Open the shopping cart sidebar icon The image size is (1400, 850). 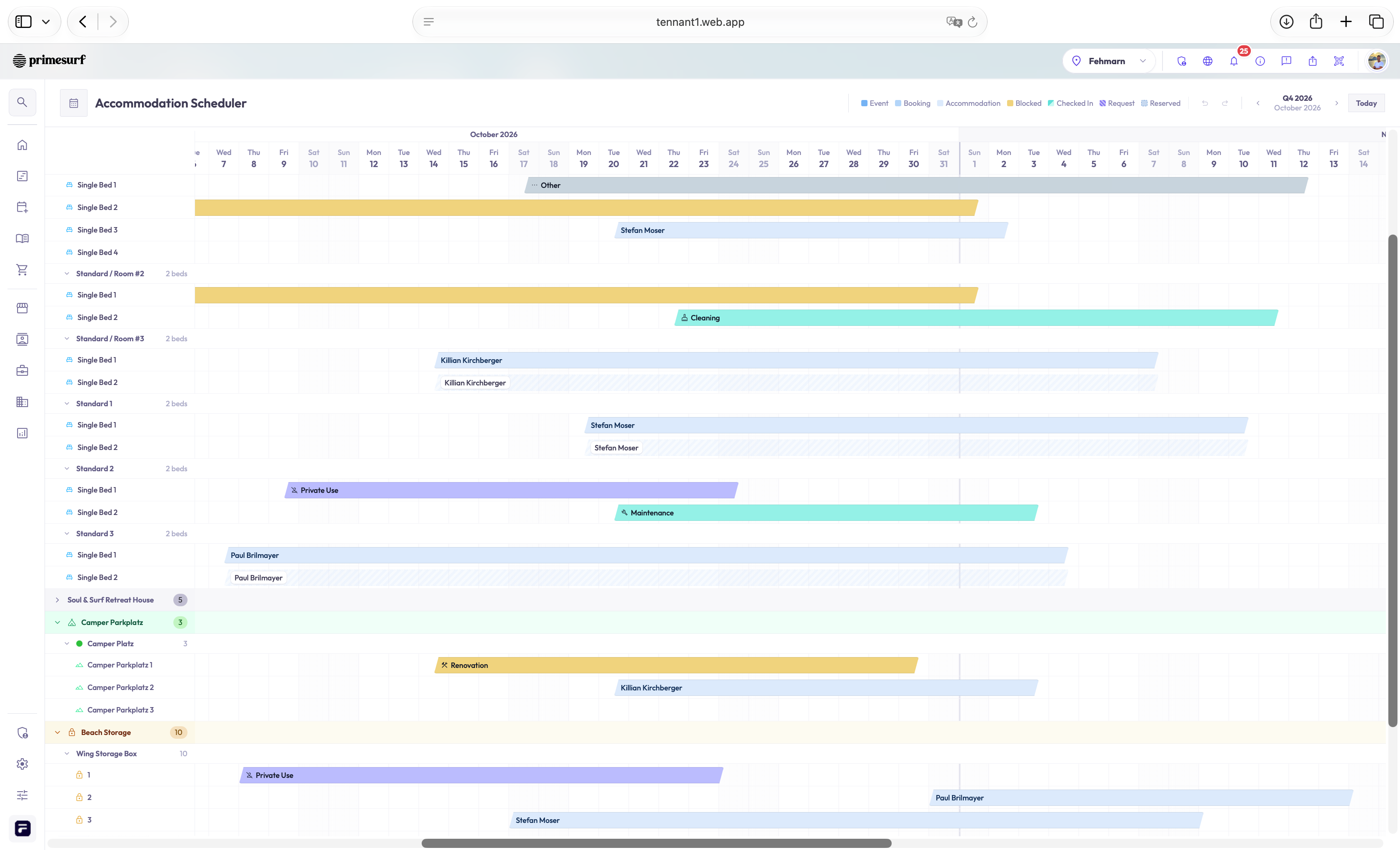(22, 270)
